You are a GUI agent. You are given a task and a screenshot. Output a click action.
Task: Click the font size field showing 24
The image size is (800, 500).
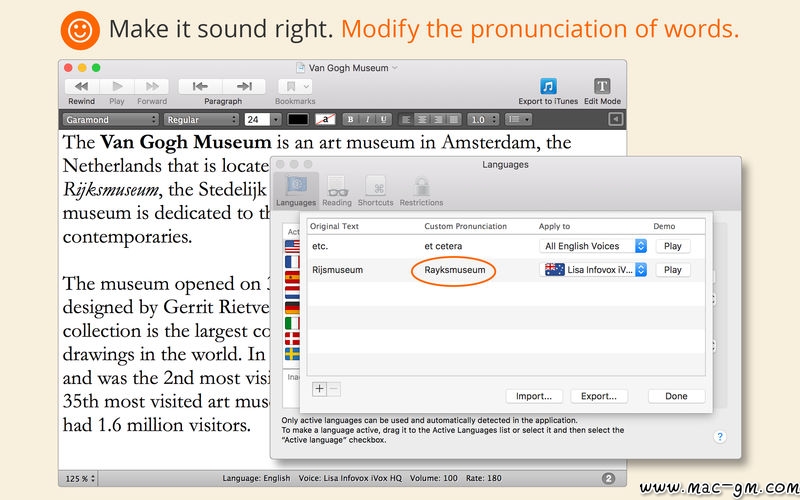257,119
